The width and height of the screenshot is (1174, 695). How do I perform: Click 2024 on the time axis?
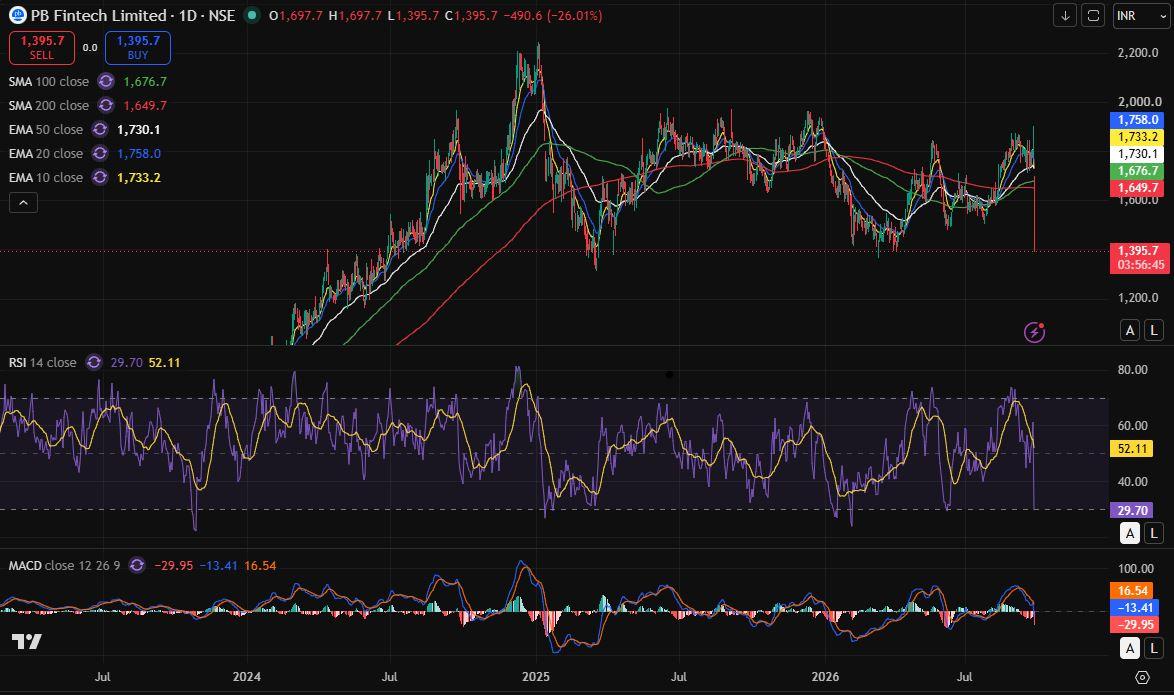tap(246, 677)
